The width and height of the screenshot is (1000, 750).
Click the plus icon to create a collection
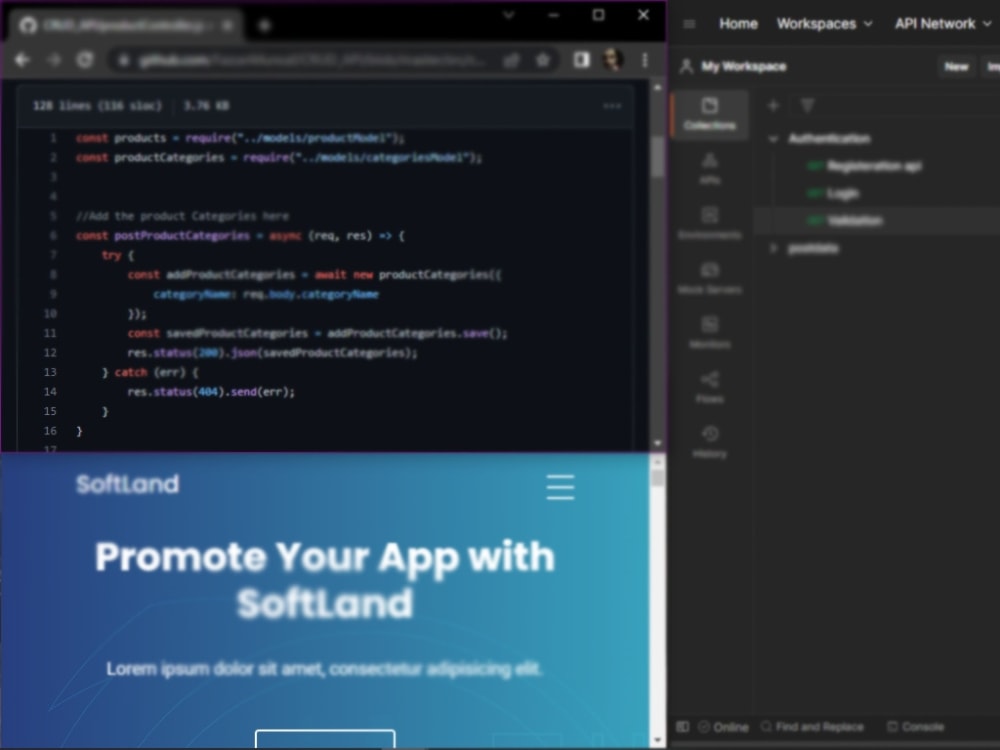tap(773, 105)
